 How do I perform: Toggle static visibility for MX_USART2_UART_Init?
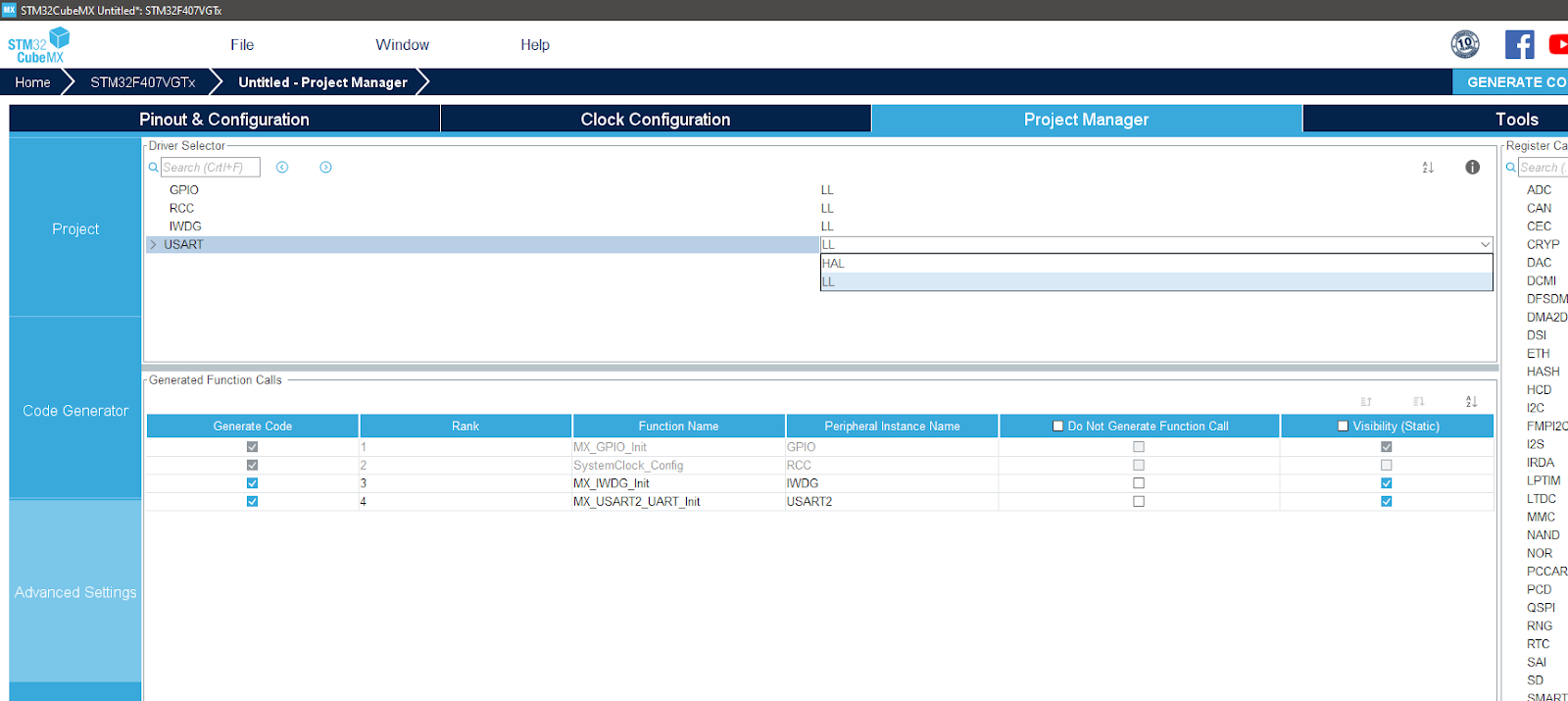[1386, 501]
